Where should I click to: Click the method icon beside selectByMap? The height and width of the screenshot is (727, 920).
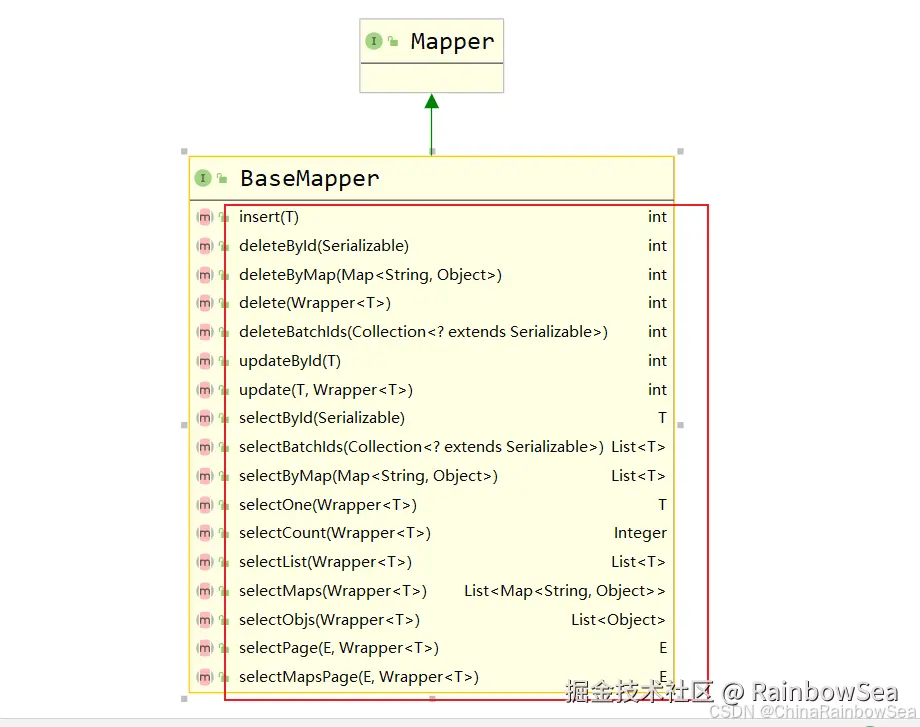[204, 476]
